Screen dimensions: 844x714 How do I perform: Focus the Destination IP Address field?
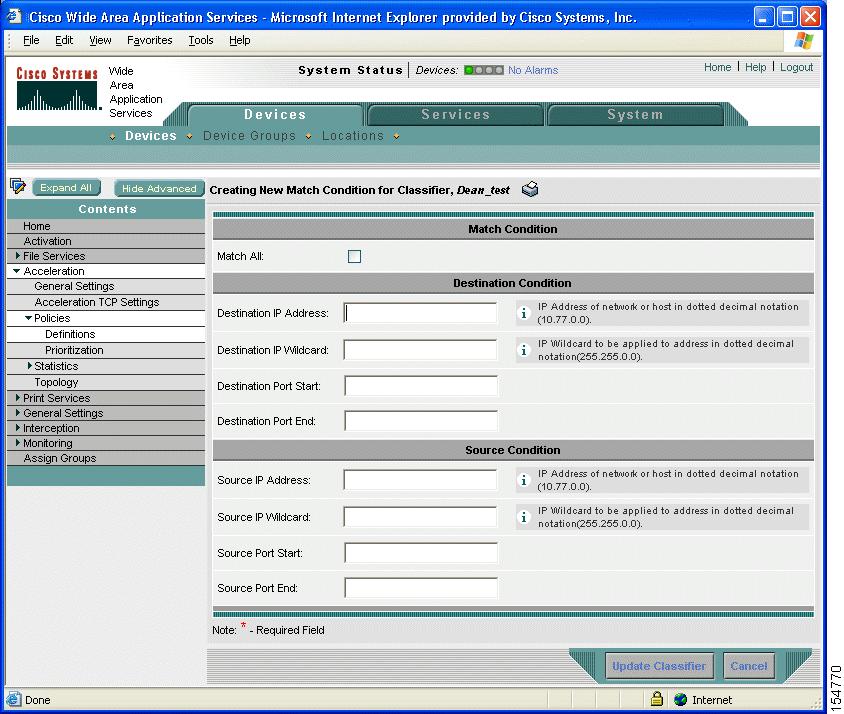[420, 313]
